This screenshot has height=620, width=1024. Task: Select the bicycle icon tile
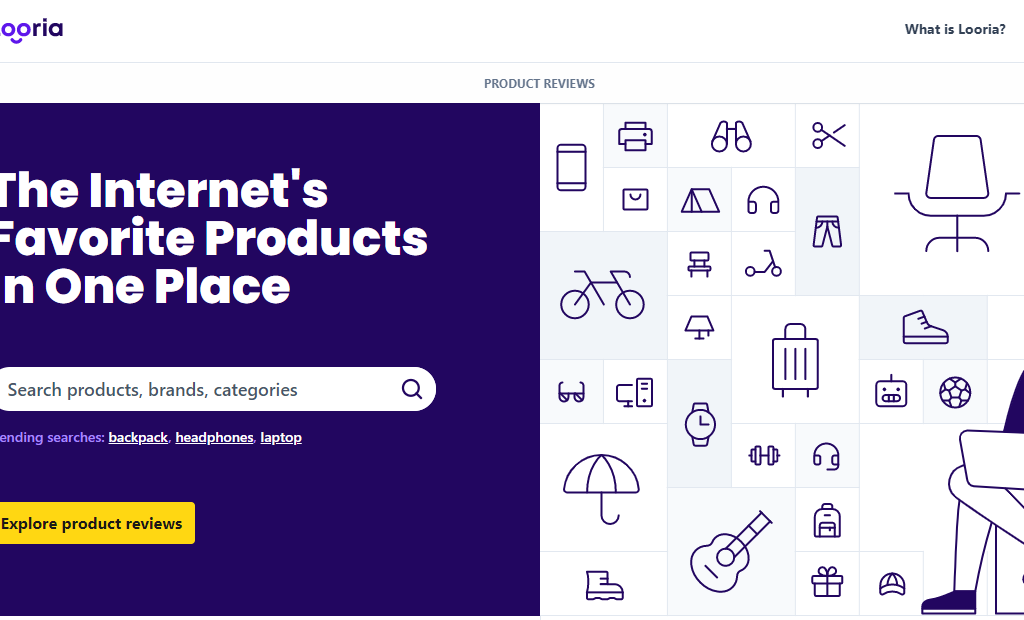click(x=602, y=295)
